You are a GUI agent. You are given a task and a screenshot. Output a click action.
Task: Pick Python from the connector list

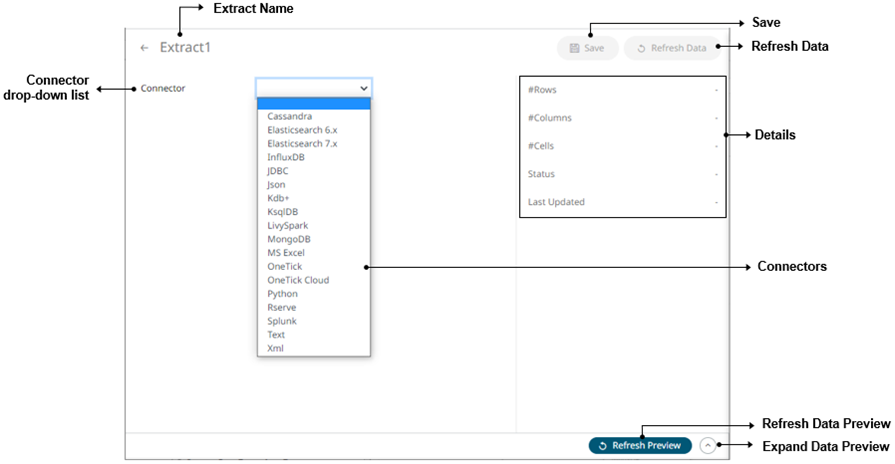pos(314,294)
